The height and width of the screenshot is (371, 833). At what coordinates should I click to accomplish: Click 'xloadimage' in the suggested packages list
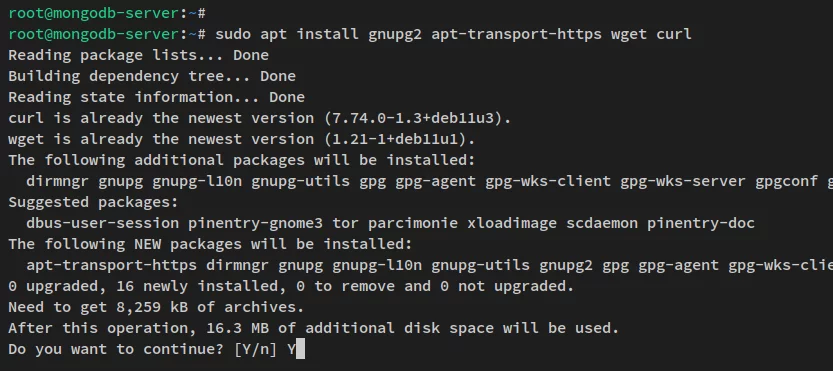[x=512, y=223]
